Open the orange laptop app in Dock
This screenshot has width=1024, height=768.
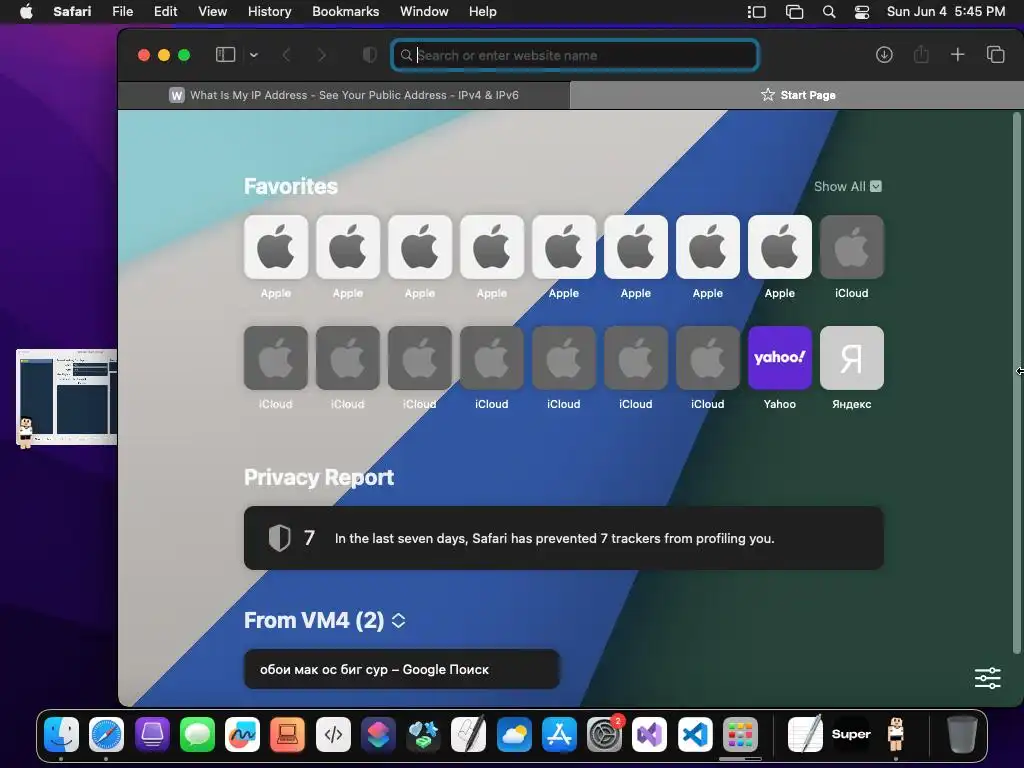pos(287,735)
